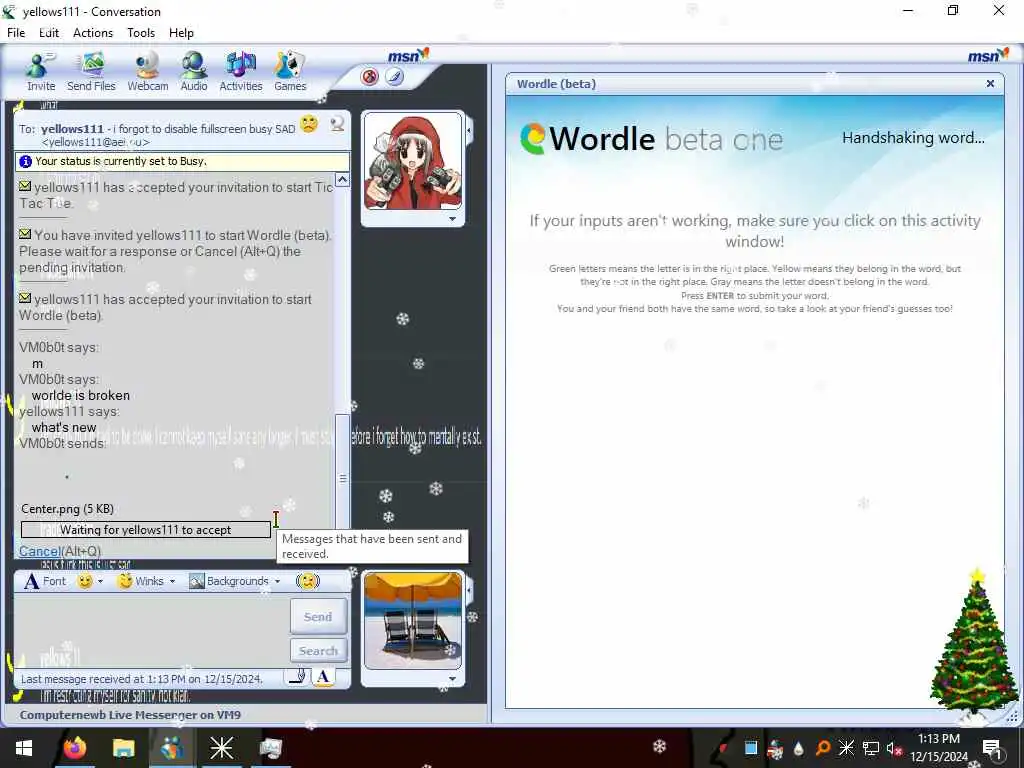
Task: Click 'Computernewb Live Messenger on VM9' footer
Action: point(130,714)
